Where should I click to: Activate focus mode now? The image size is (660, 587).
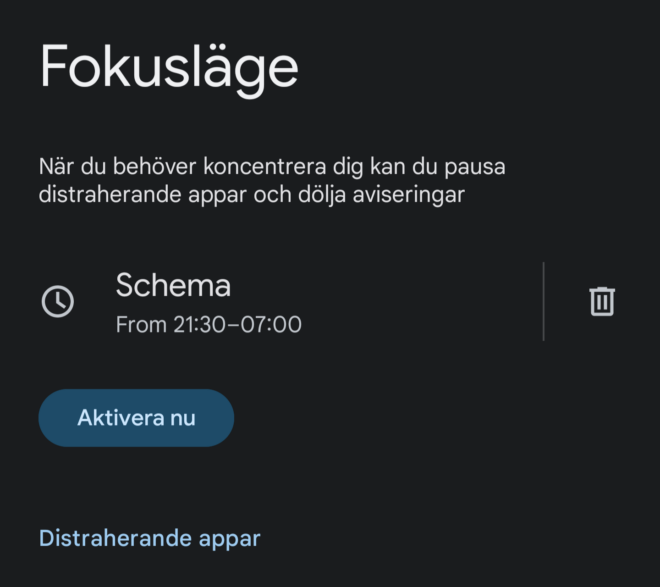(x=136, y=418)
